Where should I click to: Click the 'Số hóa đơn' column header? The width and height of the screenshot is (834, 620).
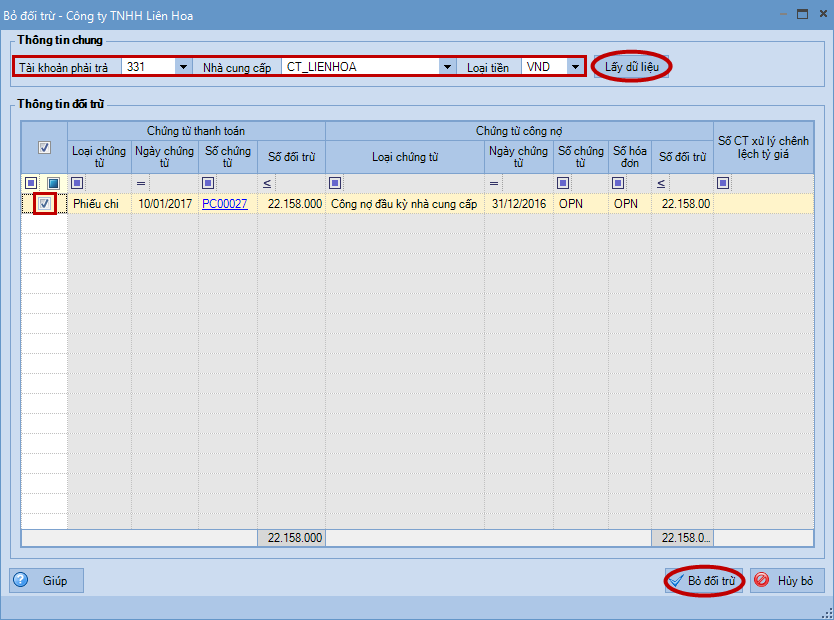(x=630, y=156)
